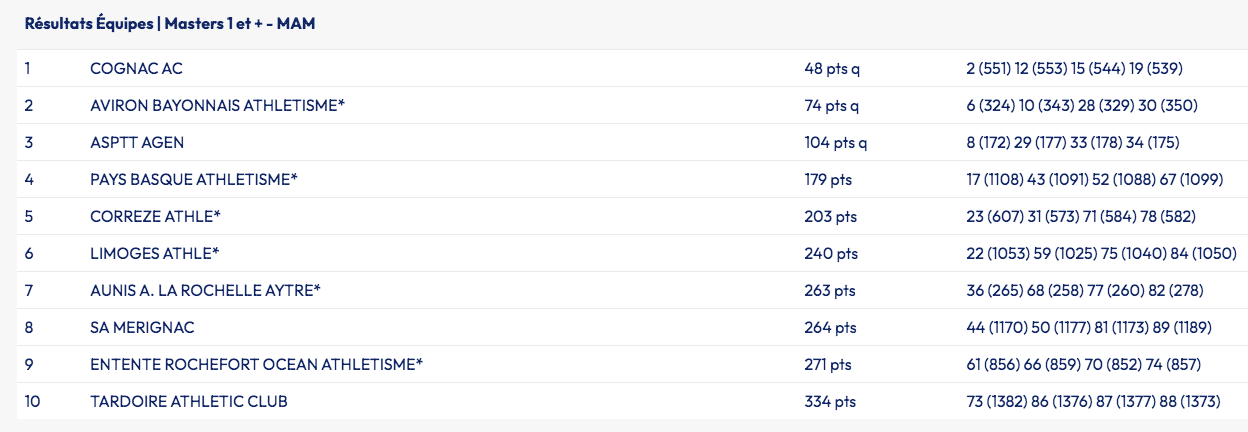Select the 179 pts score cell
This screenshot has height=432, width=1248.
click(x=830, y=180)
